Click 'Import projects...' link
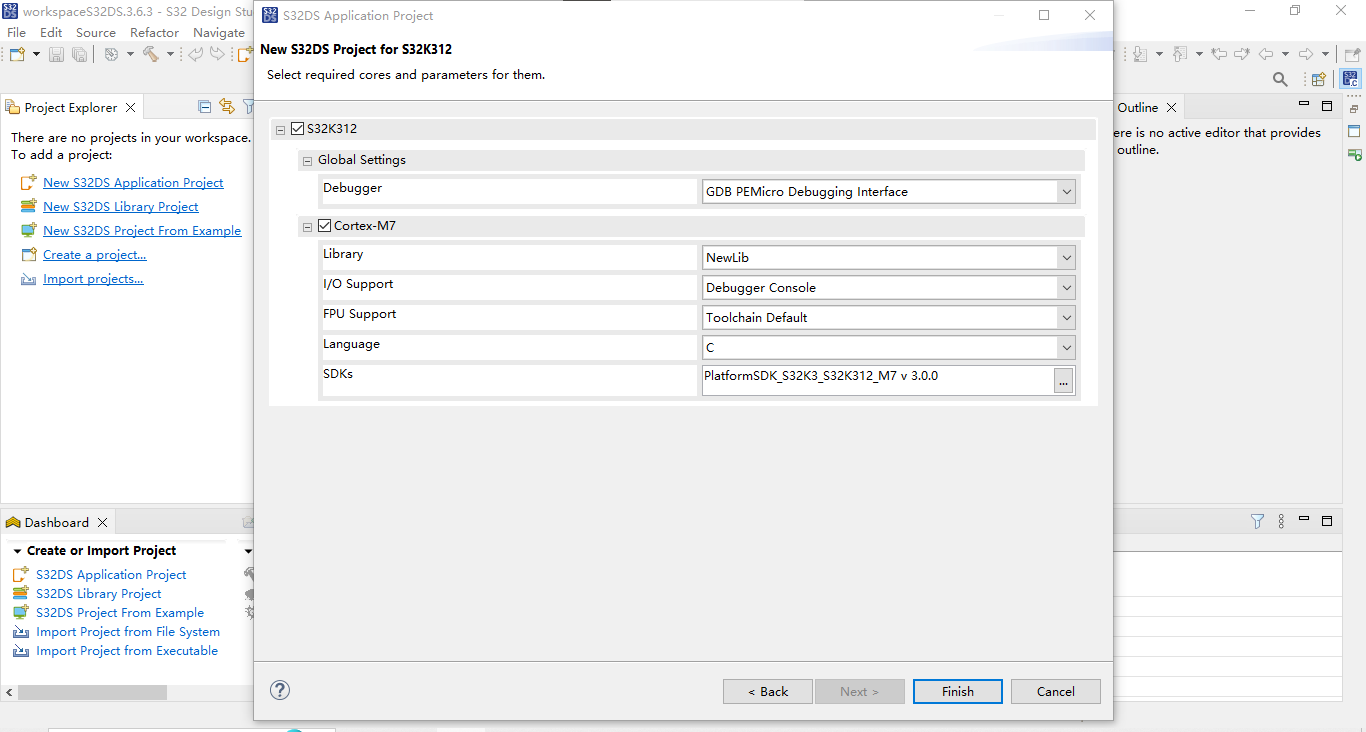Image resolution: width=1366 pixels, height=732 pixels. [x=93, y=278]
